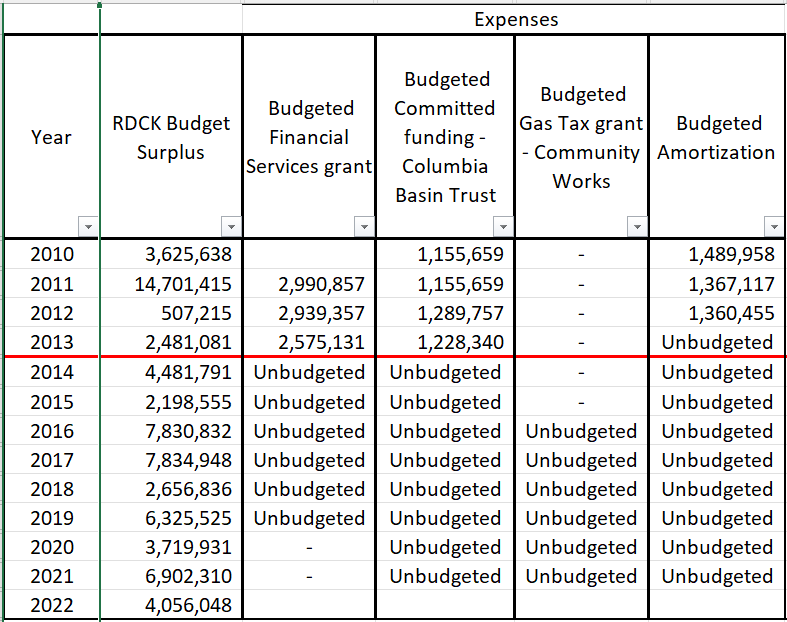Select year cell 2018
Screen dimensions: 787x622
click(x=51, y=489)
